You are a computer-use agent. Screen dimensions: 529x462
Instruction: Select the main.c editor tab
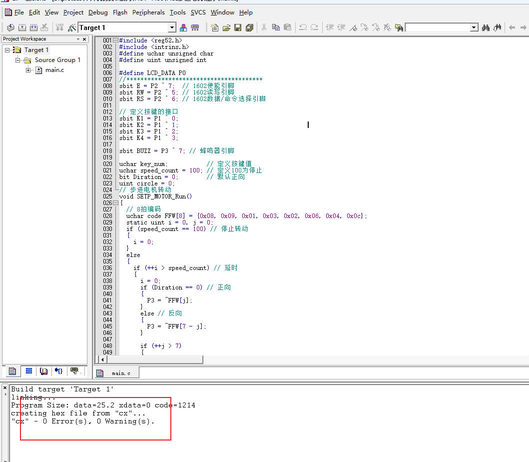117,373
